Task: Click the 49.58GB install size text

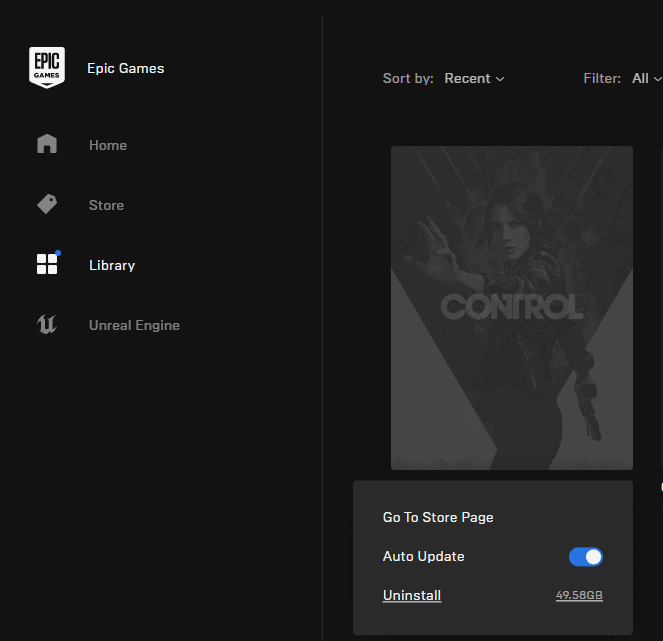Action: pos(579,595)
